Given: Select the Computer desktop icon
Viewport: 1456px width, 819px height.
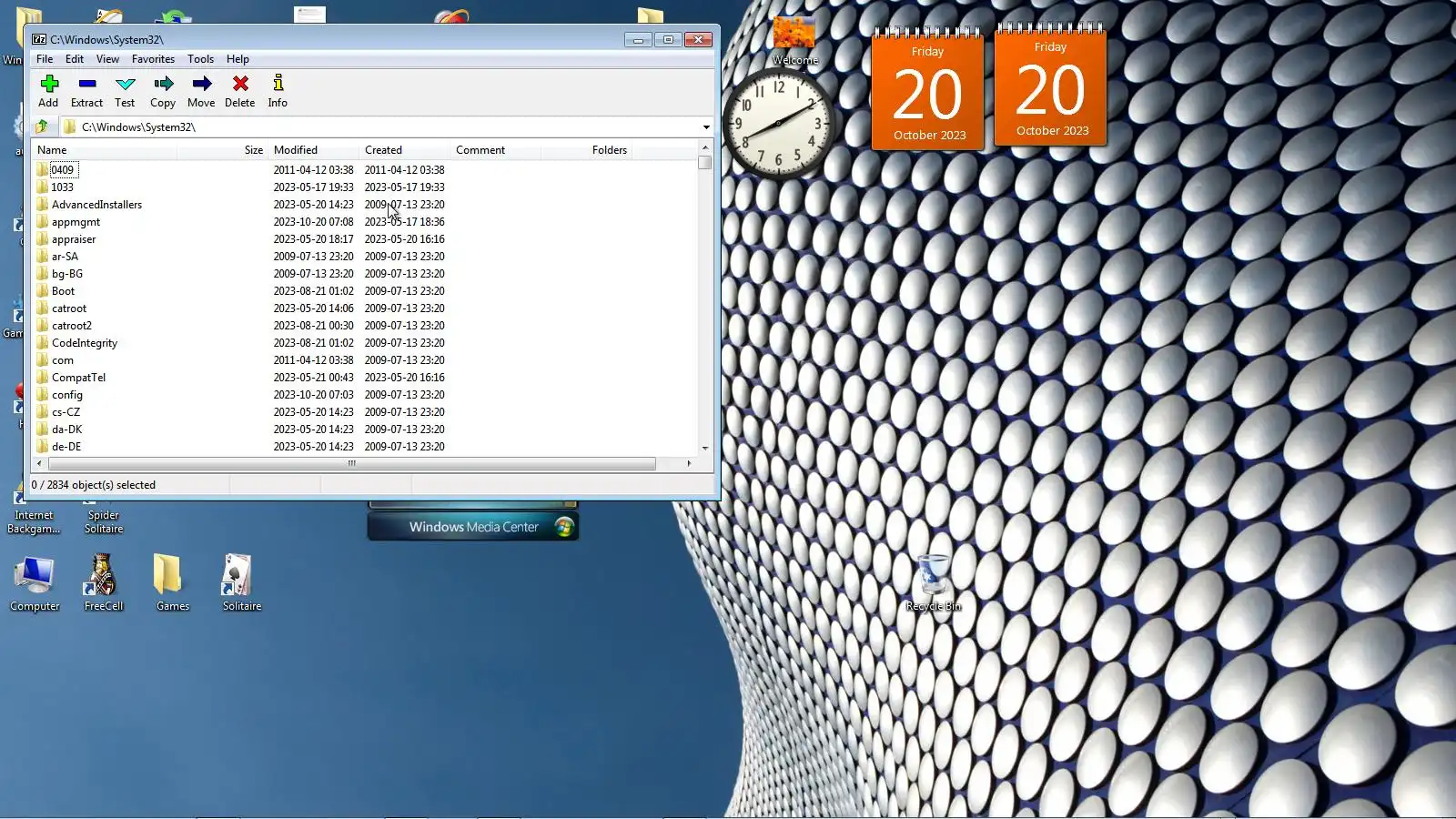Looking at the screenshot, I should 35,584.
